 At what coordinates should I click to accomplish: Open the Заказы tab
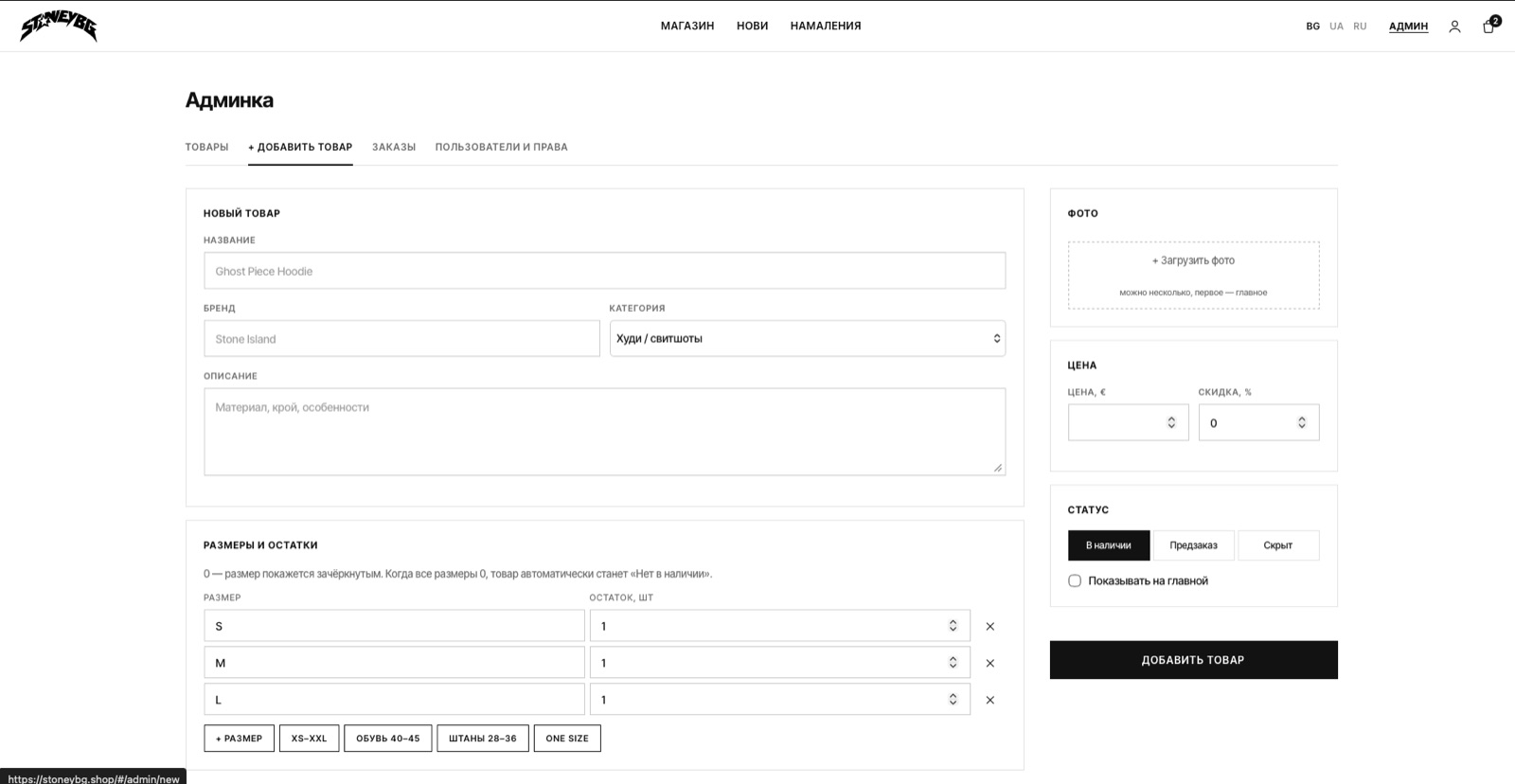pos(394,147)
